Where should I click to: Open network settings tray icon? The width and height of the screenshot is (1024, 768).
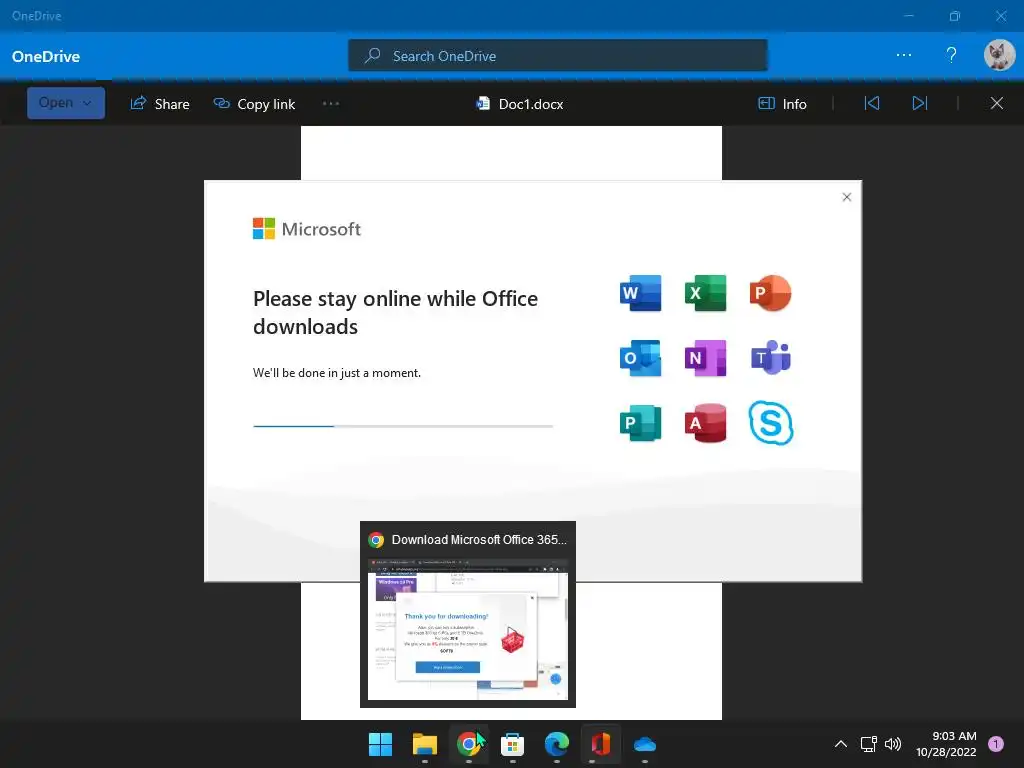point(868,744)
